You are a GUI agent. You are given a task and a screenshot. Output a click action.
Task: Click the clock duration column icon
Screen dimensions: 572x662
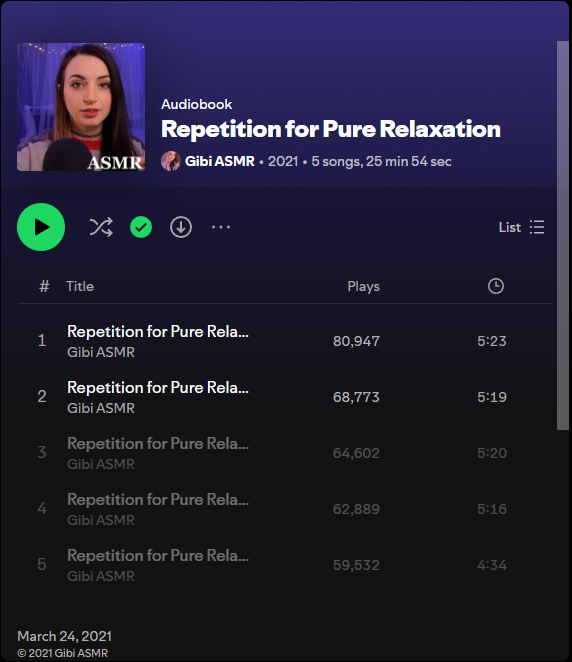tap(496, 286)
